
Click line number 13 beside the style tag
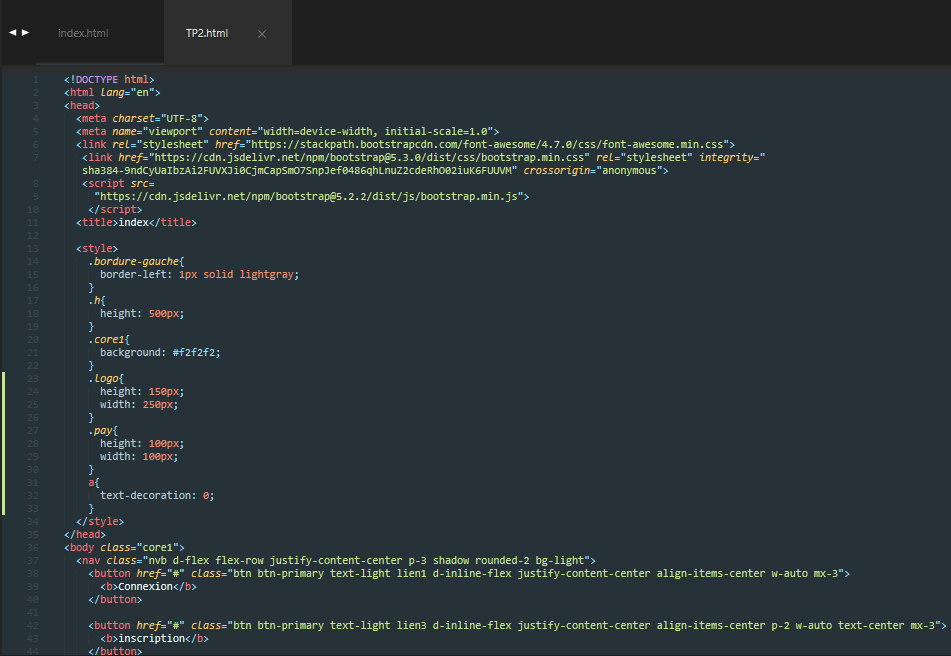point(34,248)
